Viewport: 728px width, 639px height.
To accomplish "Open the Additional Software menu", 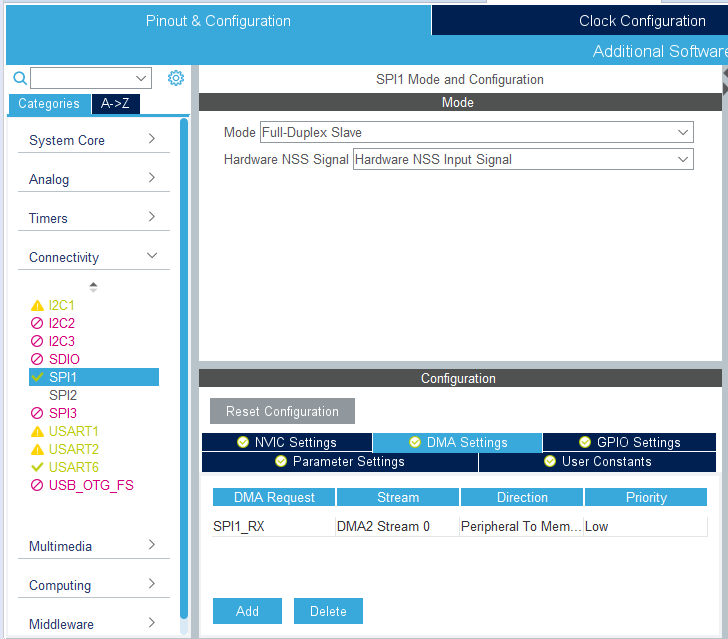I will click(660, 51).
